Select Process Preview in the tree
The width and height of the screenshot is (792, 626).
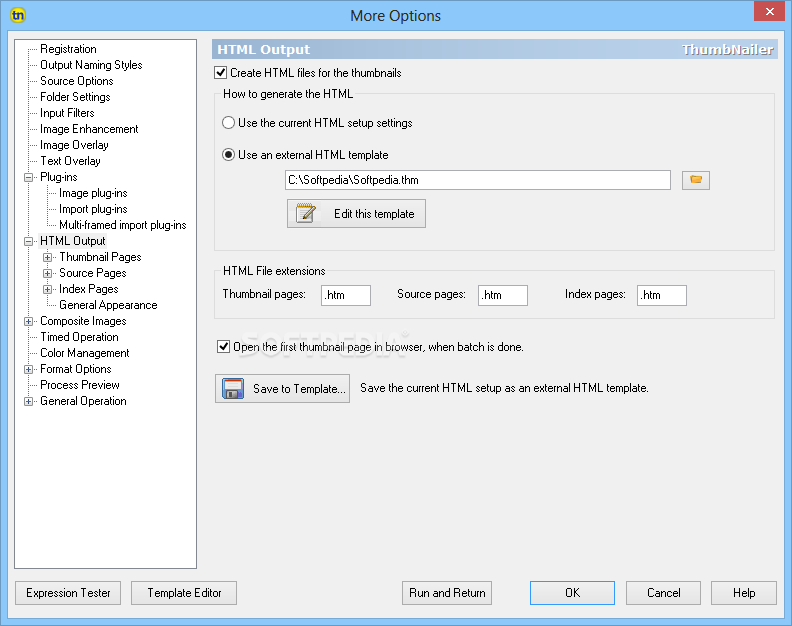pos(80,385)
